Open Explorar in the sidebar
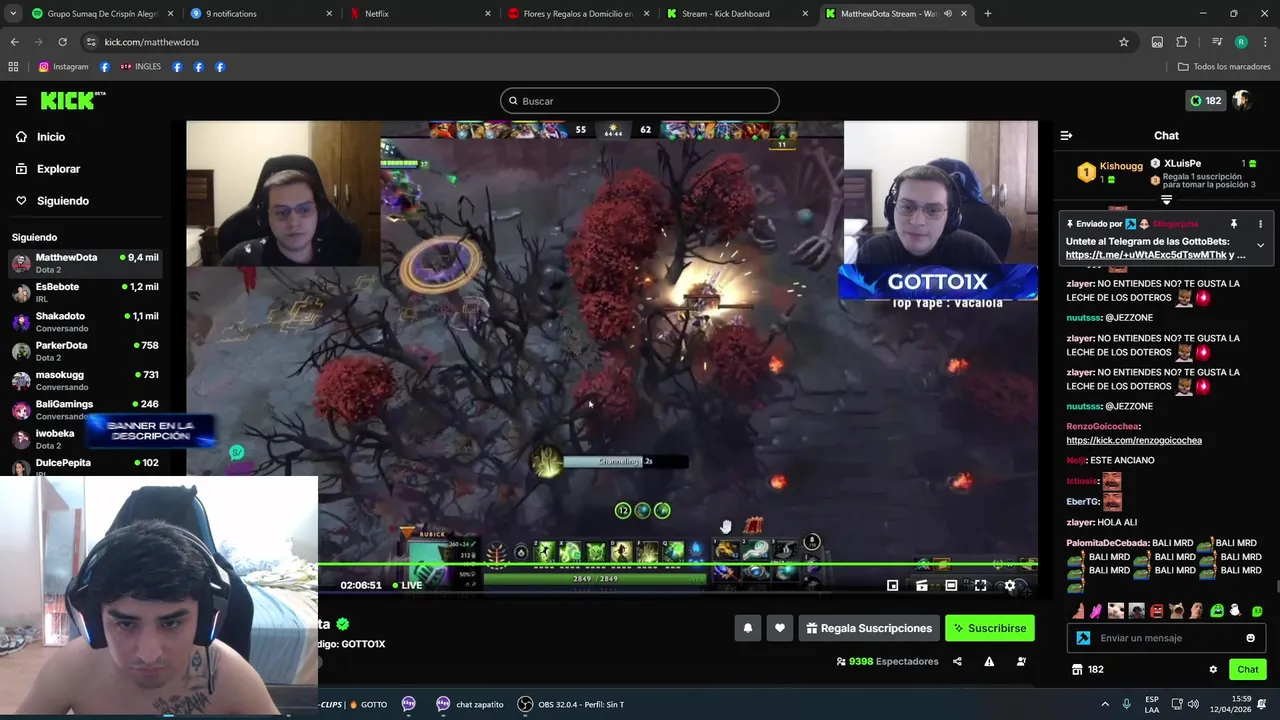Screen dimensions: 1280x720 pyautogui.click(x=58, y=169)
